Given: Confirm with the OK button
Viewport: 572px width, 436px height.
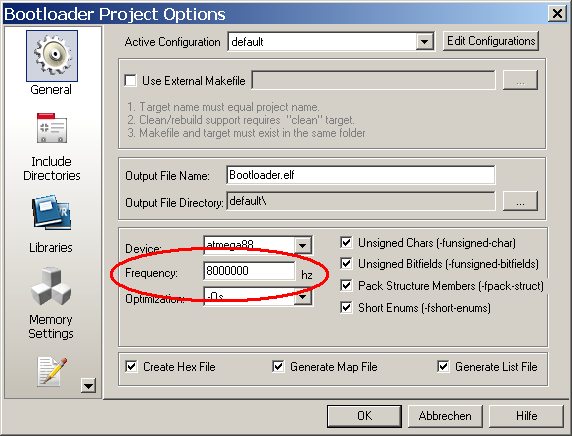Looking at the screenshot, I should pyautogui.click(x=364, y=416).
